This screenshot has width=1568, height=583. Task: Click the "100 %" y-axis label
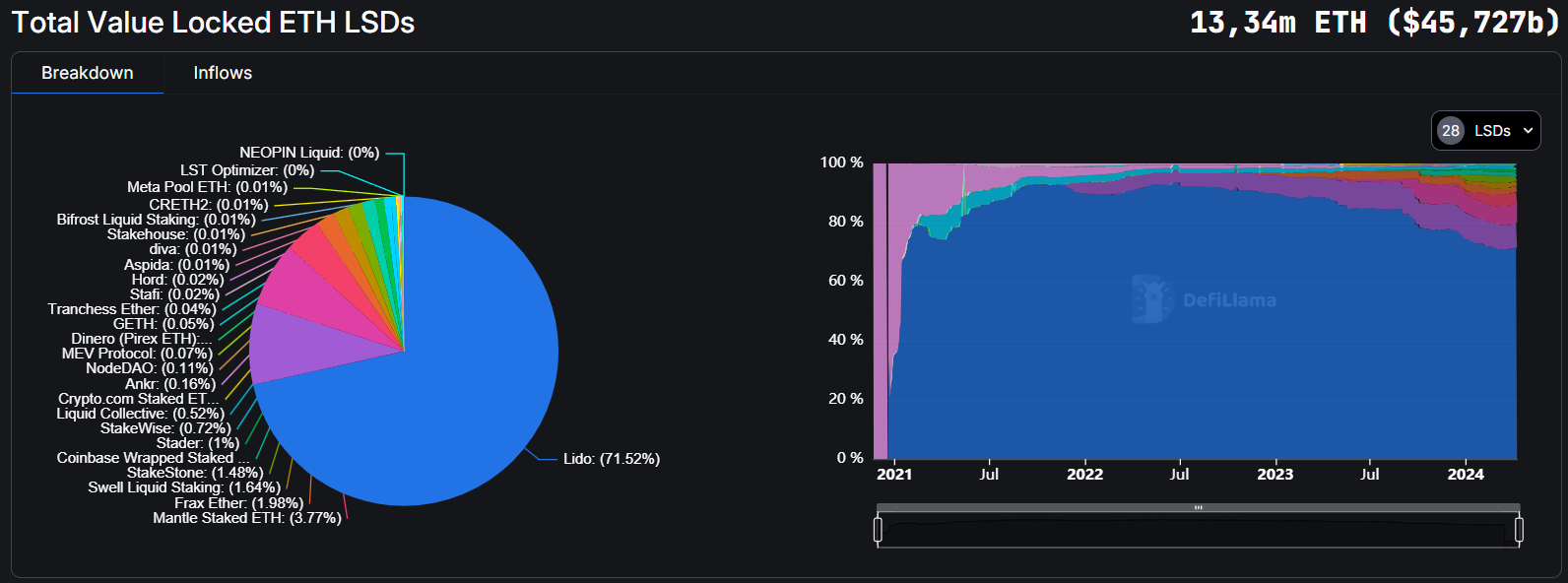(842, 162)
